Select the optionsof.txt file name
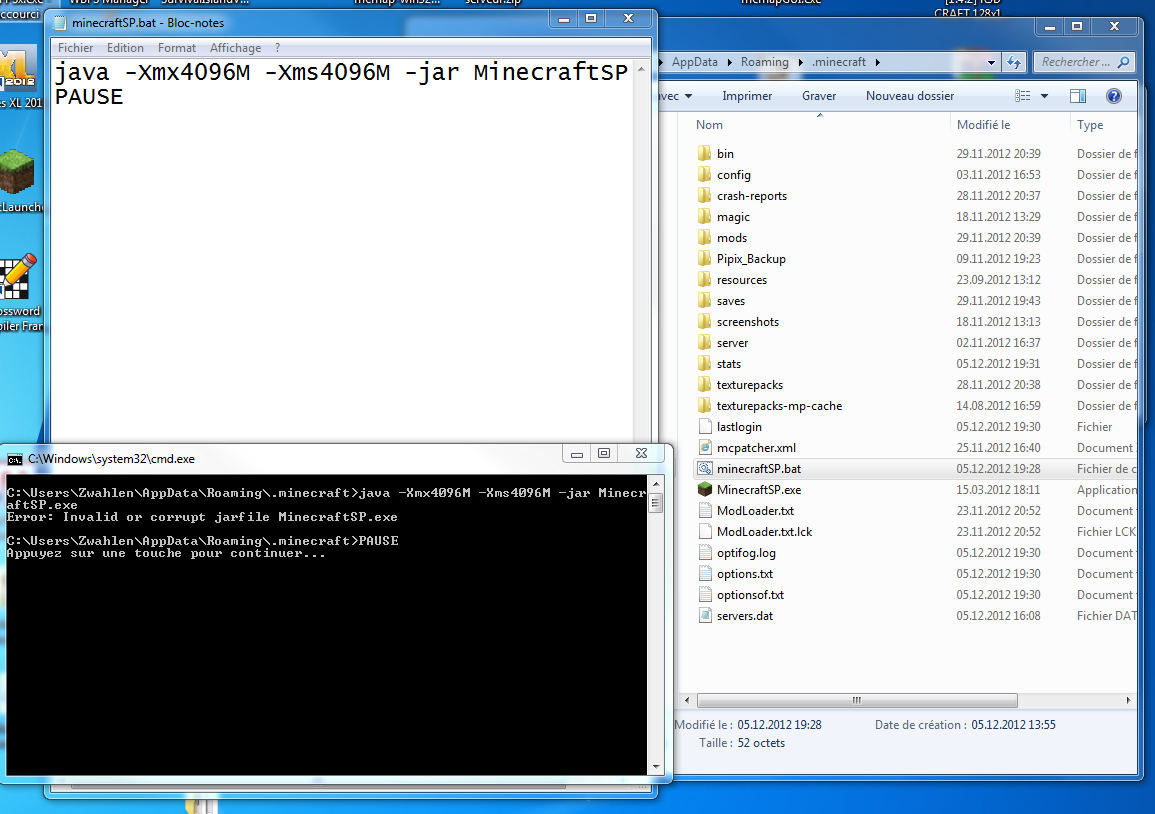Image resolution: width=1155 pixels, height=814 pixels. [750, 594]
